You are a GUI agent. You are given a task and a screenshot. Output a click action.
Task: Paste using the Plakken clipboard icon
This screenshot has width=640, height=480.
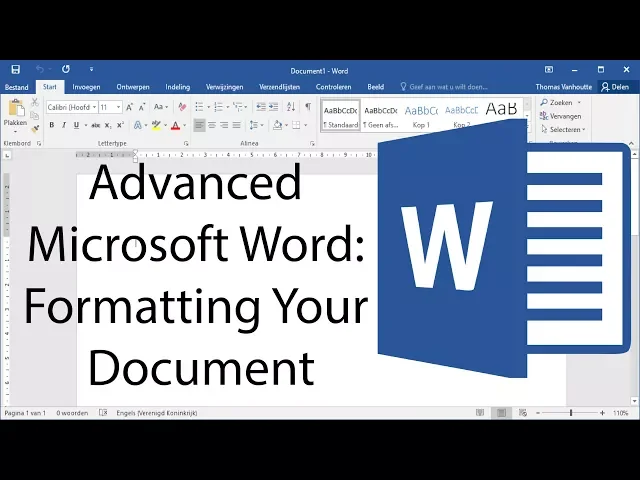16,108
